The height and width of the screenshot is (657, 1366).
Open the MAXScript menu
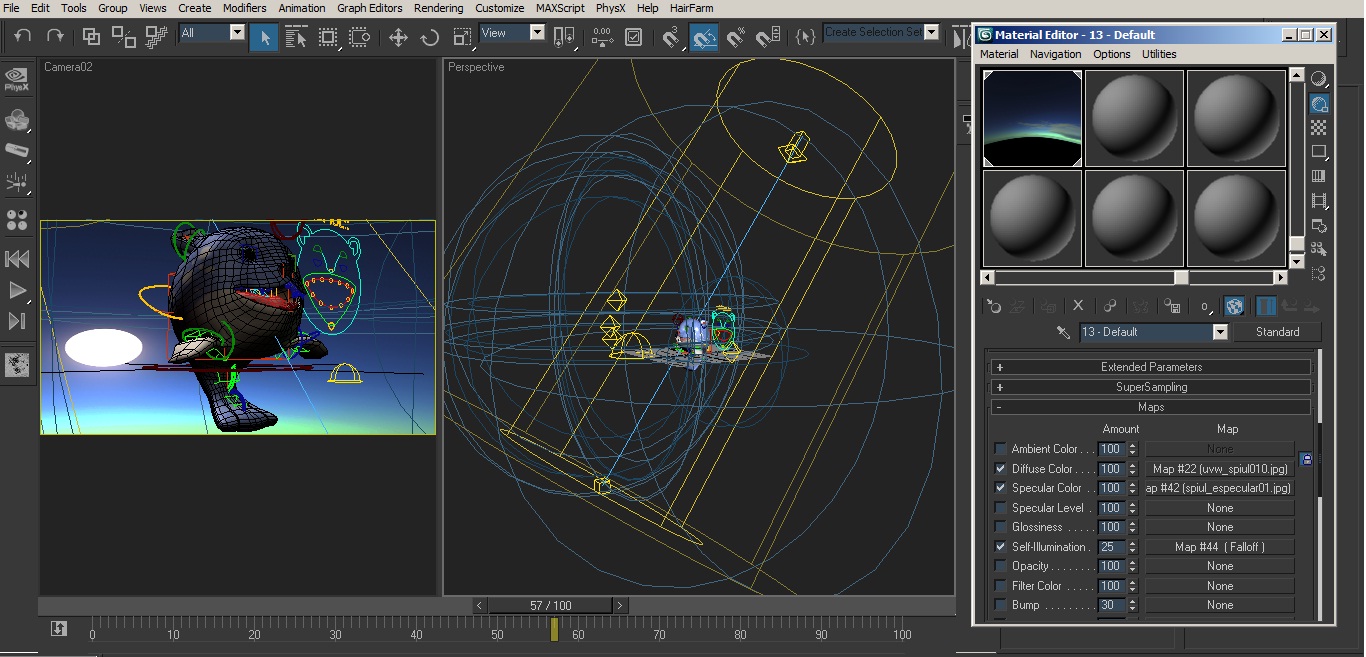point(560,8)
